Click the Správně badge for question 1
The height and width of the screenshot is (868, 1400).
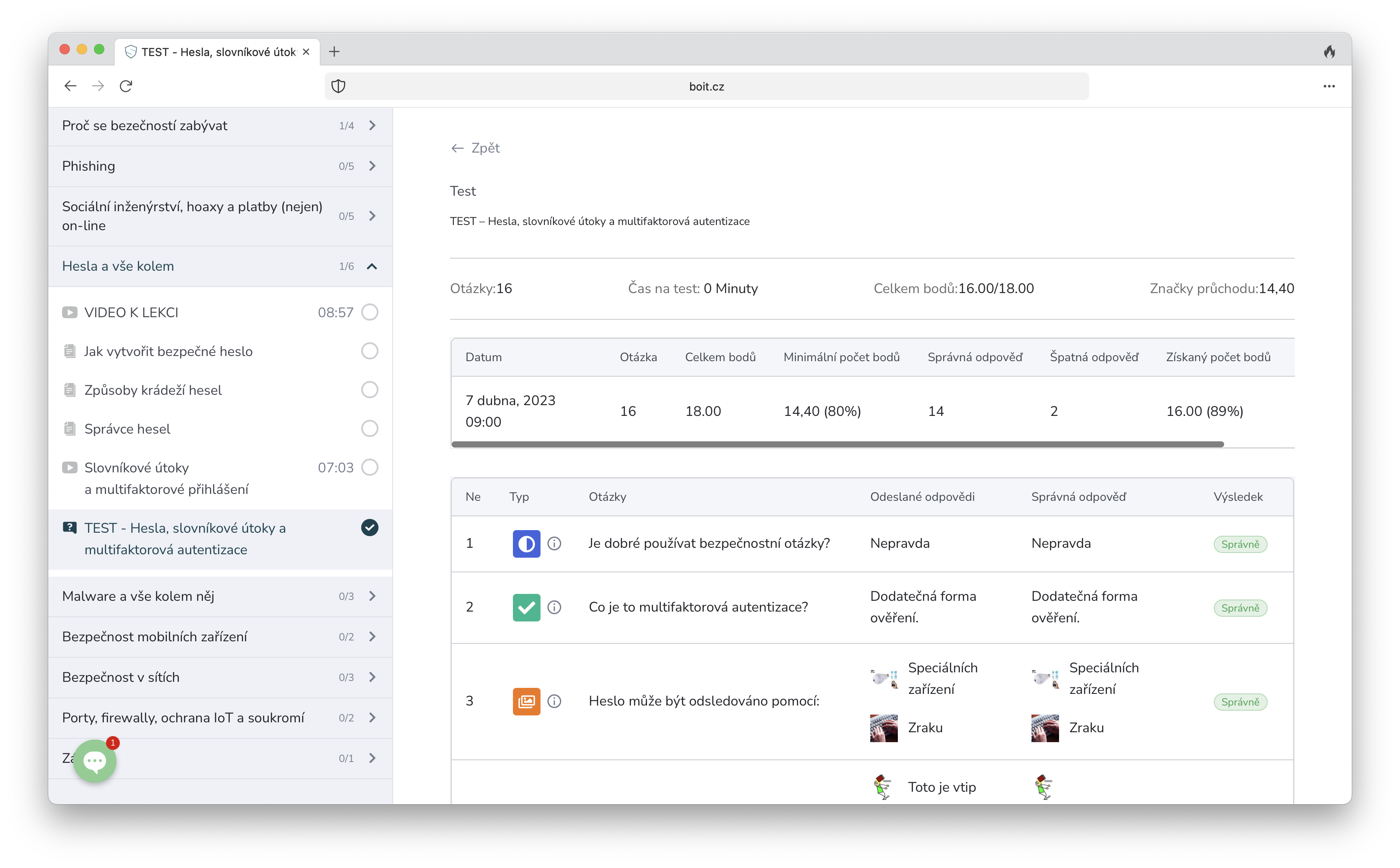point(1240,544)
